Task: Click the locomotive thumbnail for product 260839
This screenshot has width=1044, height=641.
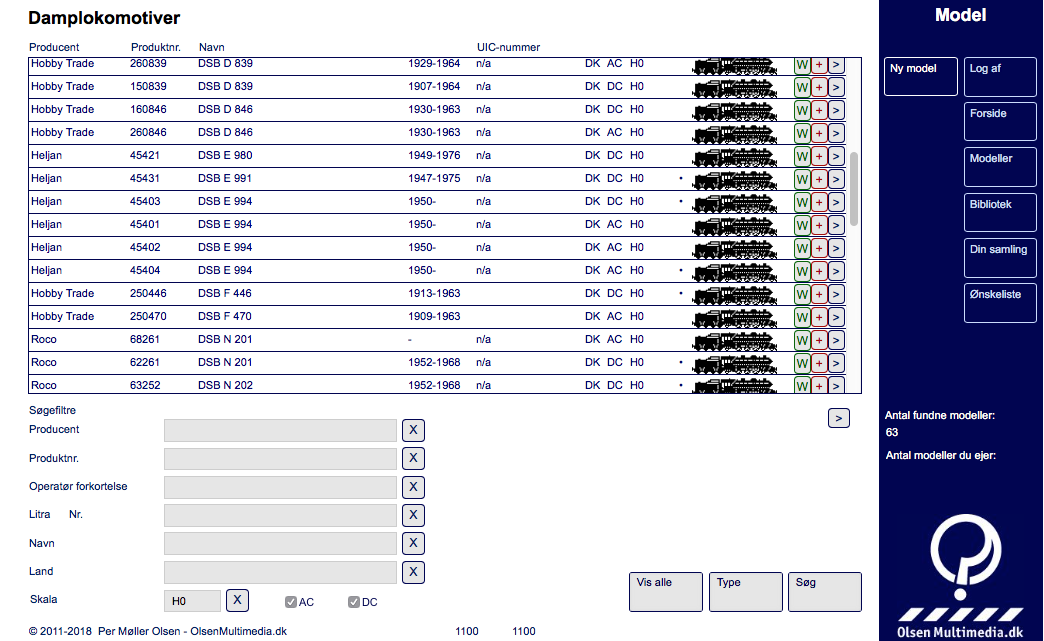Action: point(734,66)
